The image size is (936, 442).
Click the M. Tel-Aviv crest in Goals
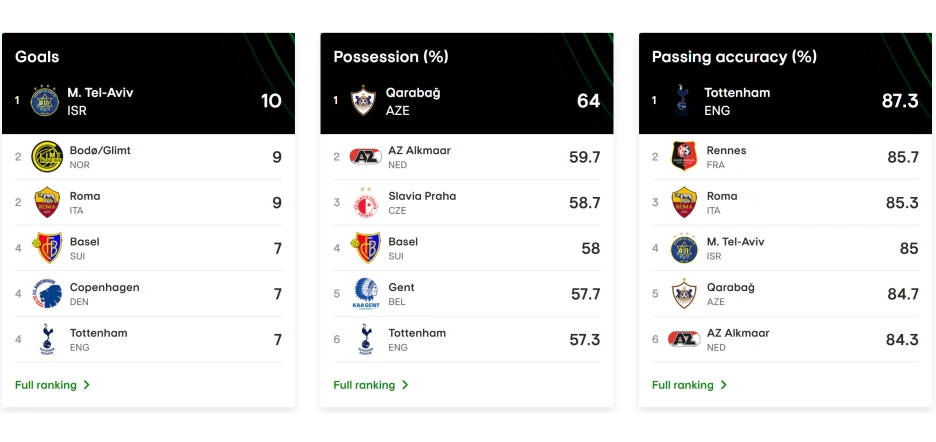pyautogui.click(x=46, y=101)
